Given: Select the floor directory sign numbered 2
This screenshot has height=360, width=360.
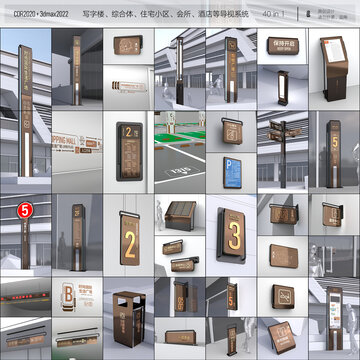Looking at the screenshot, I should click(x=128, y=152).
